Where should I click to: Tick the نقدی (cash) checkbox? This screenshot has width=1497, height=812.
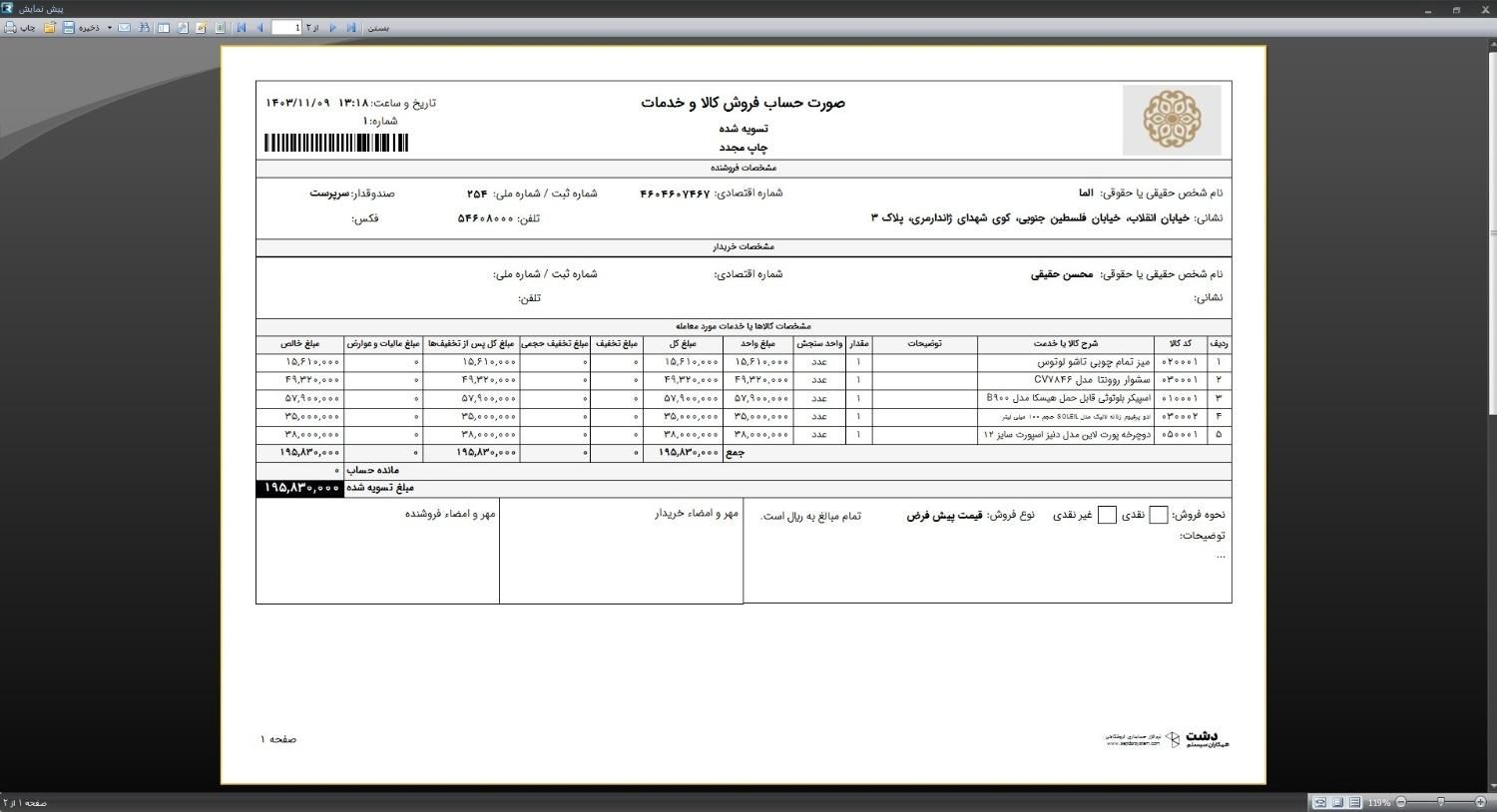[1158, 515]
